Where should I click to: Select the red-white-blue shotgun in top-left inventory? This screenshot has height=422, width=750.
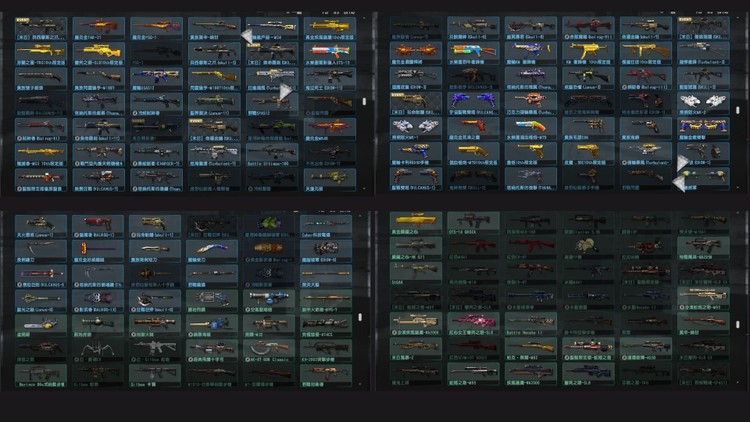click(x=330, y=54)
